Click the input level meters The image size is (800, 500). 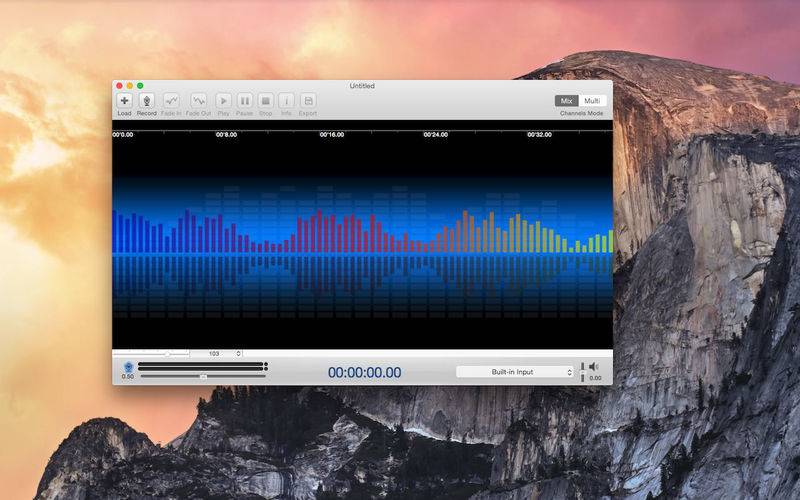point(203,366)
